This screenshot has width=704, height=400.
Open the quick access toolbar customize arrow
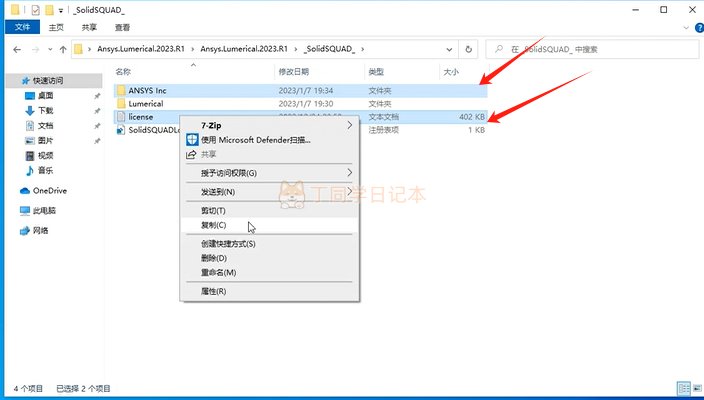61,10
